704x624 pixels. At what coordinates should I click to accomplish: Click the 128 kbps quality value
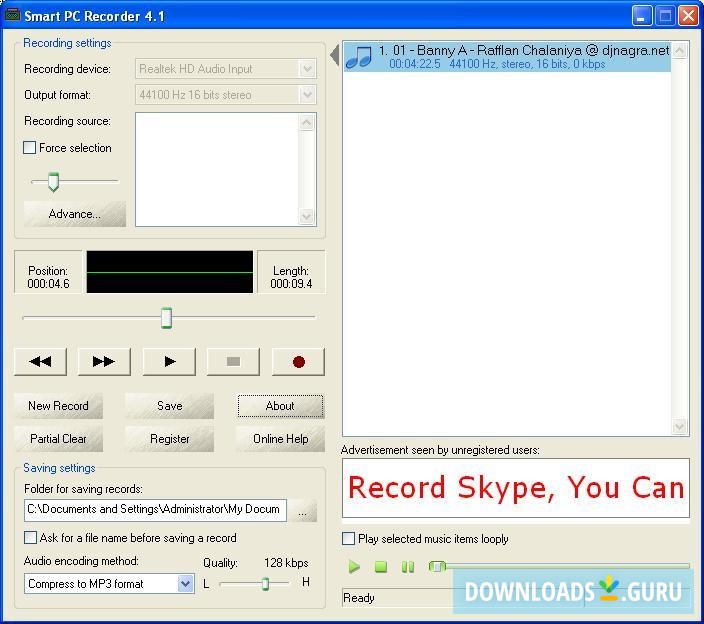286,563
